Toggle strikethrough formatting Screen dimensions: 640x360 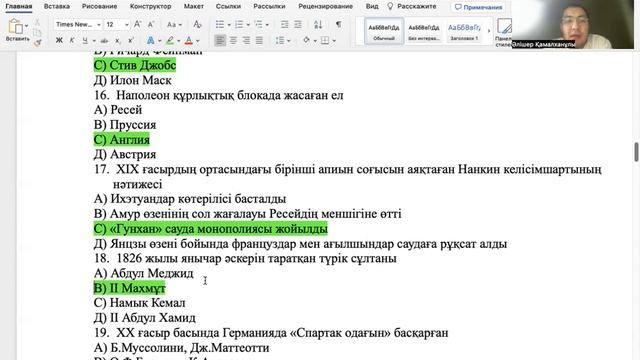coord(104,41)
